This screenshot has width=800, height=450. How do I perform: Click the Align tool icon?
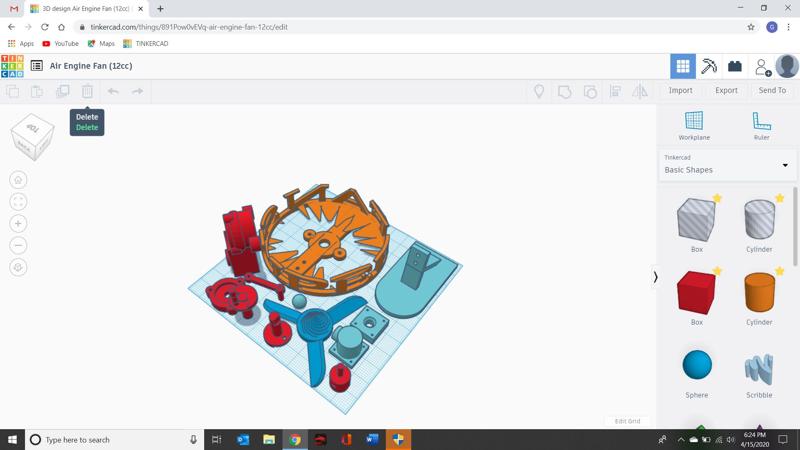pyautogui.click(x=615, y=91)
